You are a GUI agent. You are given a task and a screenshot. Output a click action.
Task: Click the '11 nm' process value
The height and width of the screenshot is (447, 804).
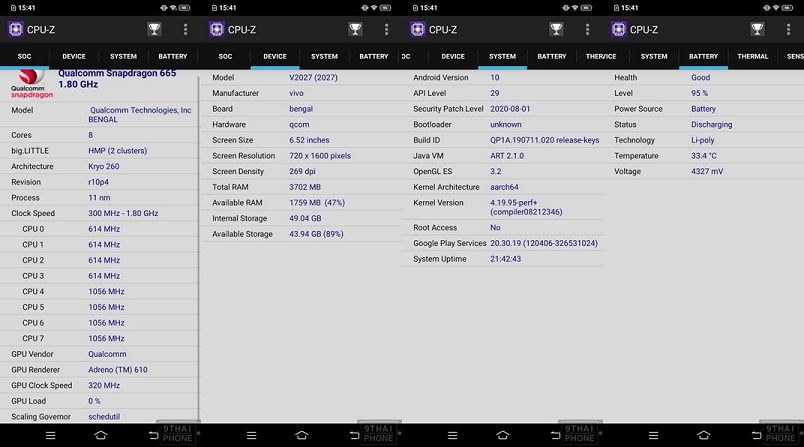click(99, 197)
